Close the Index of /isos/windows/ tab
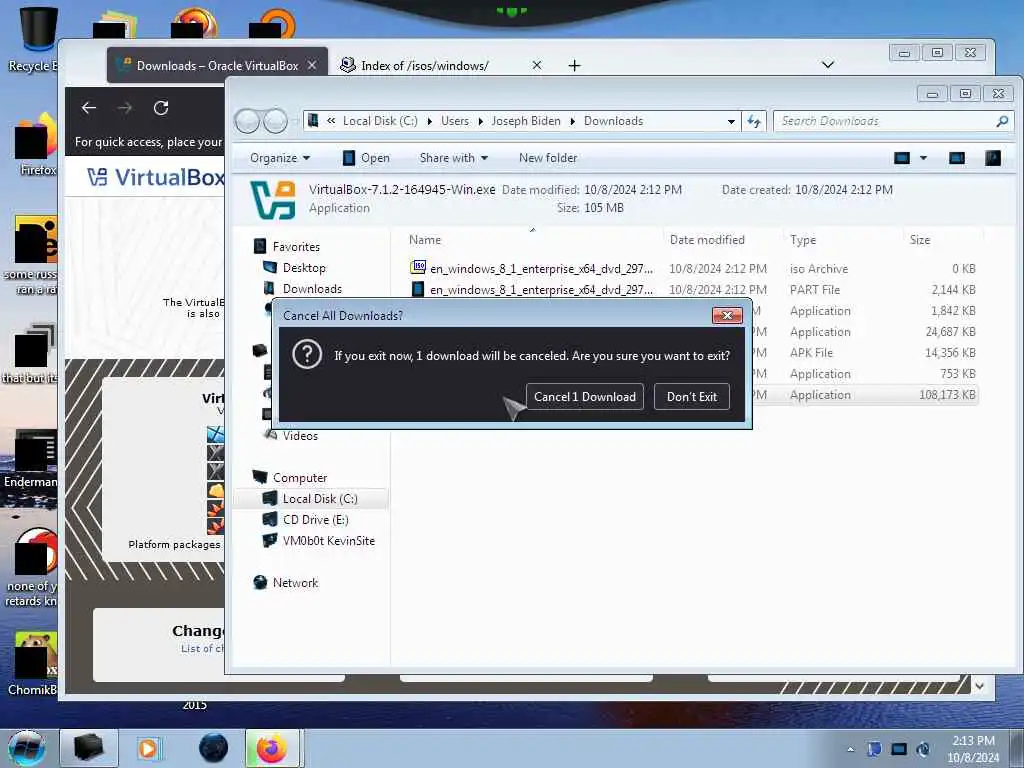1024x768 pixels. point(536,65)
